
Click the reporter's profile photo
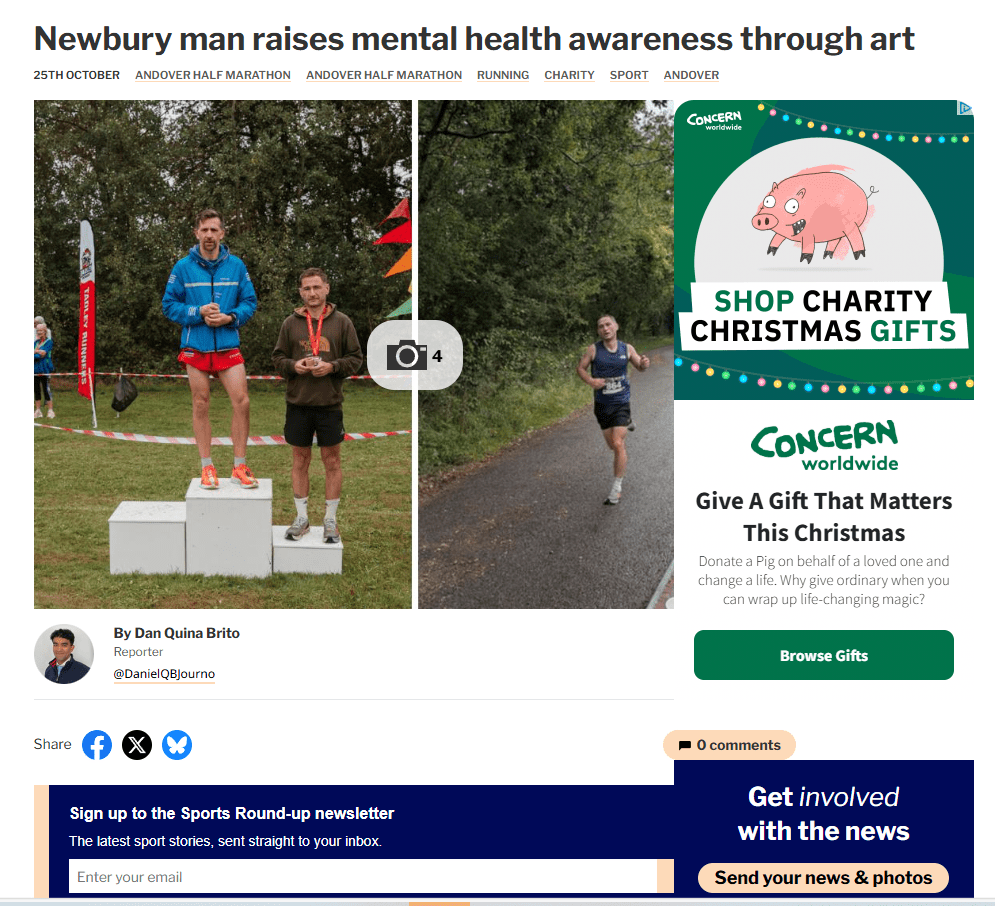point(63,653)
